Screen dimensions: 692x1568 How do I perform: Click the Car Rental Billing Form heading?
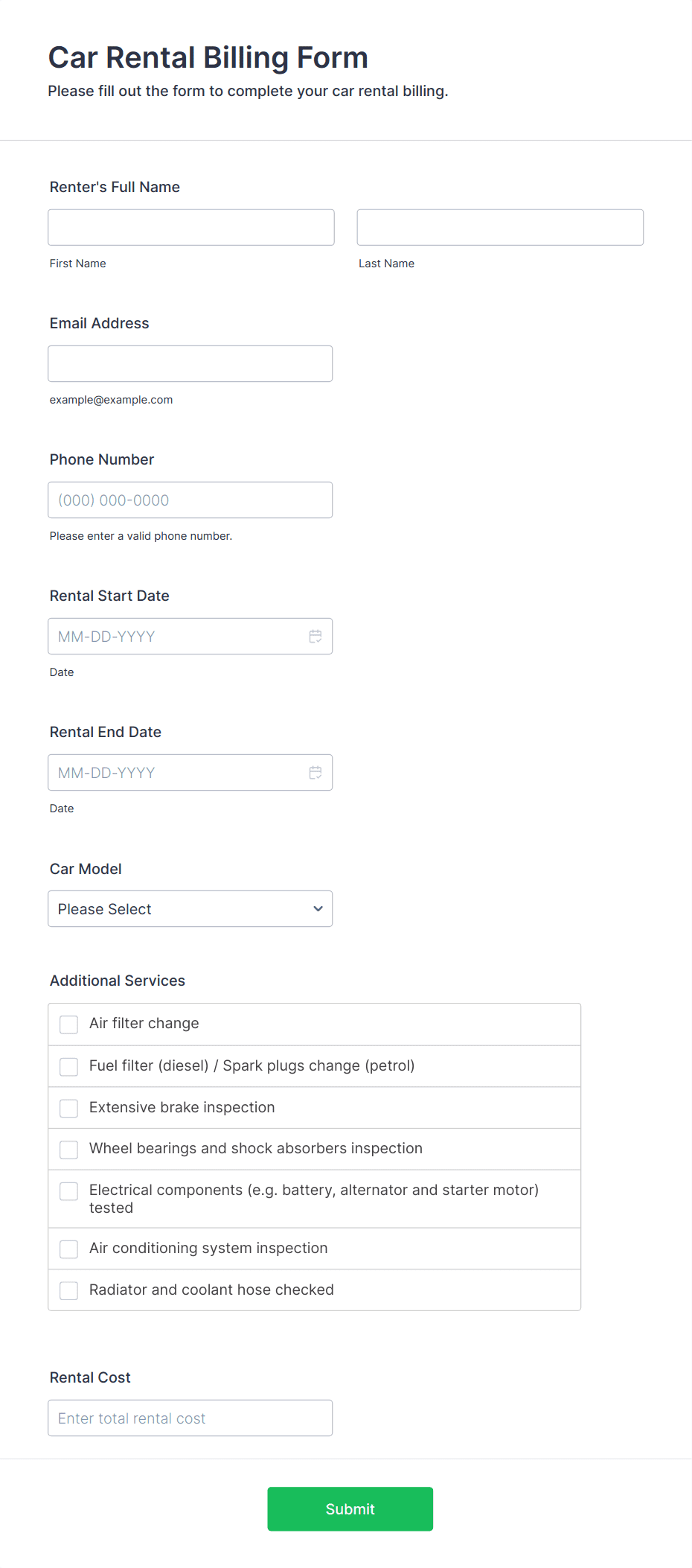coord(207,57)
